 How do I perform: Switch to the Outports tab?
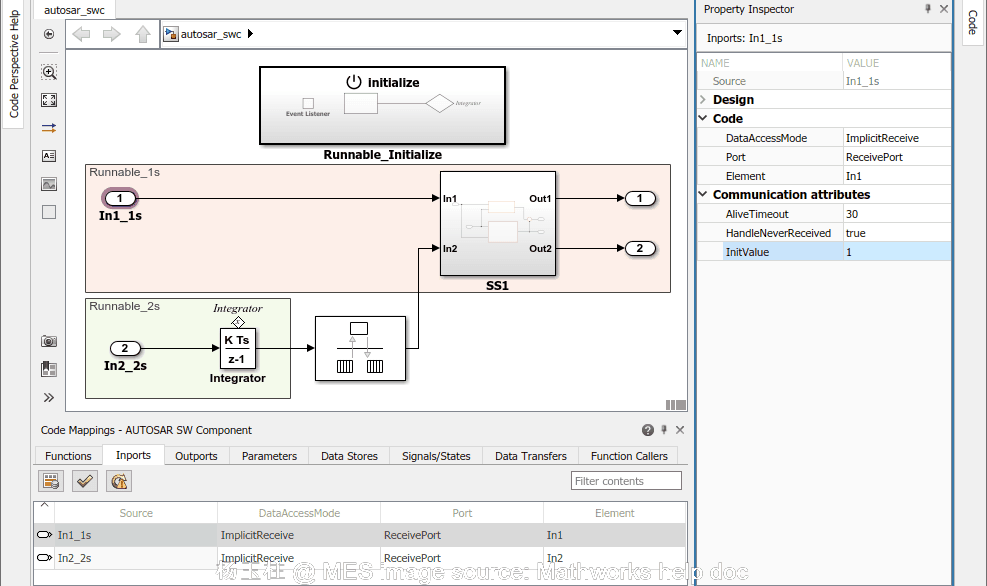click(196, 455)
